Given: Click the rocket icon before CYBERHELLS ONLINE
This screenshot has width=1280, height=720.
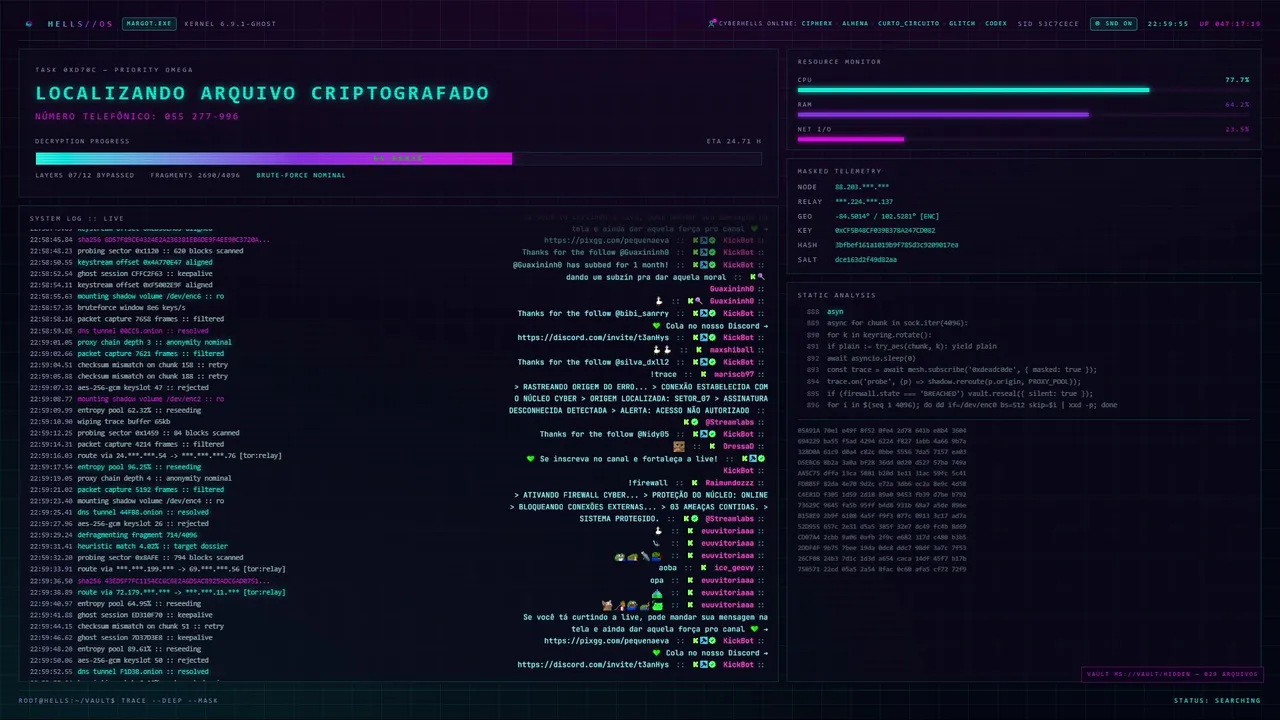Looking at the screenshot, I should pyautogui.click(x=712, y=23).
